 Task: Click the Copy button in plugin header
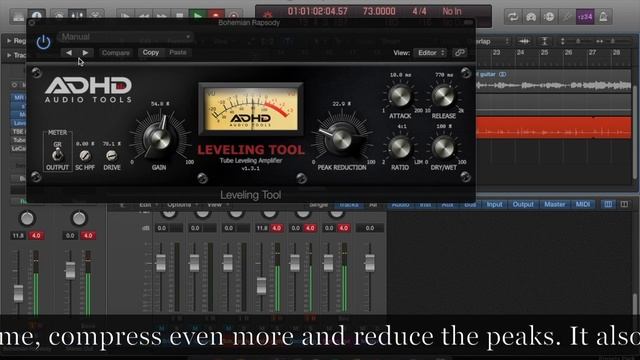pos(151,52)
